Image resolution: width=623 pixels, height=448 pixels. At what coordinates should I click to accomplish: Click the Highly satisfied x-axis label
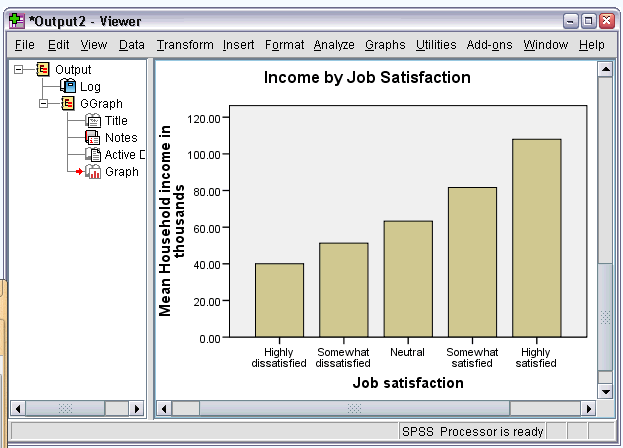(536, 358)
